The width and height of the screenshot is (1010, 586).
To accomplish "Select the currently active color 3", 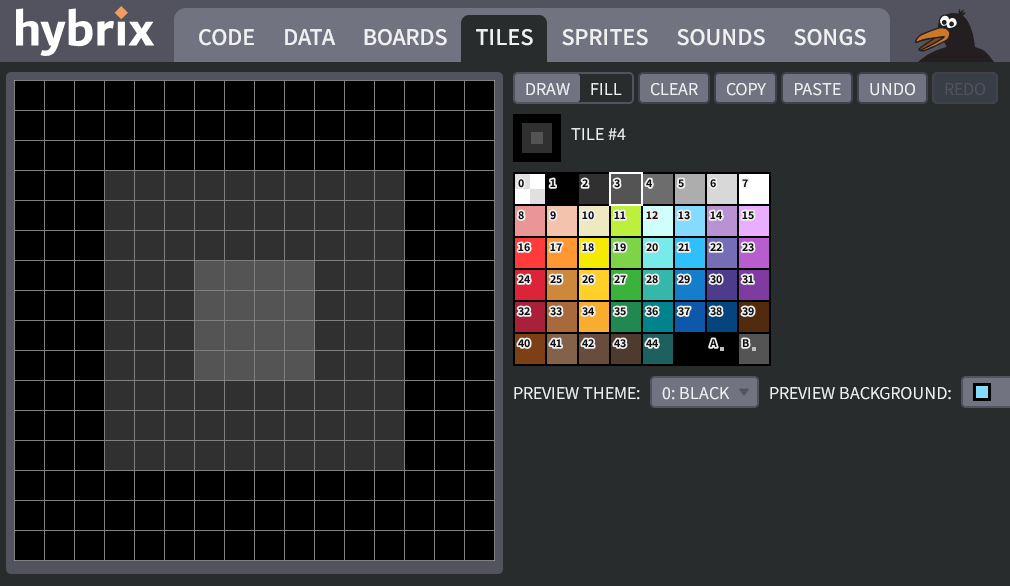I will tap(625, 188).
